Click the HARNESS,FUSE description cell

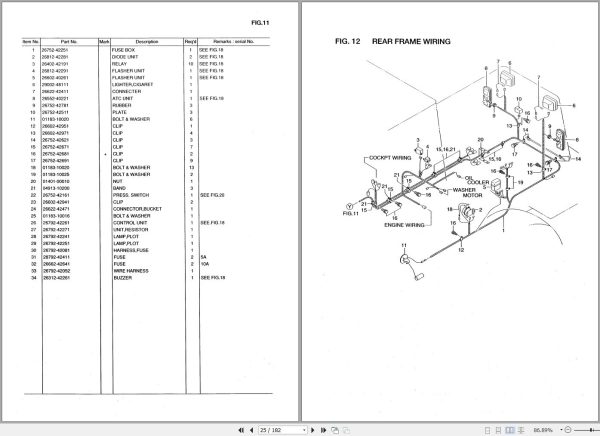click(131, 250)
